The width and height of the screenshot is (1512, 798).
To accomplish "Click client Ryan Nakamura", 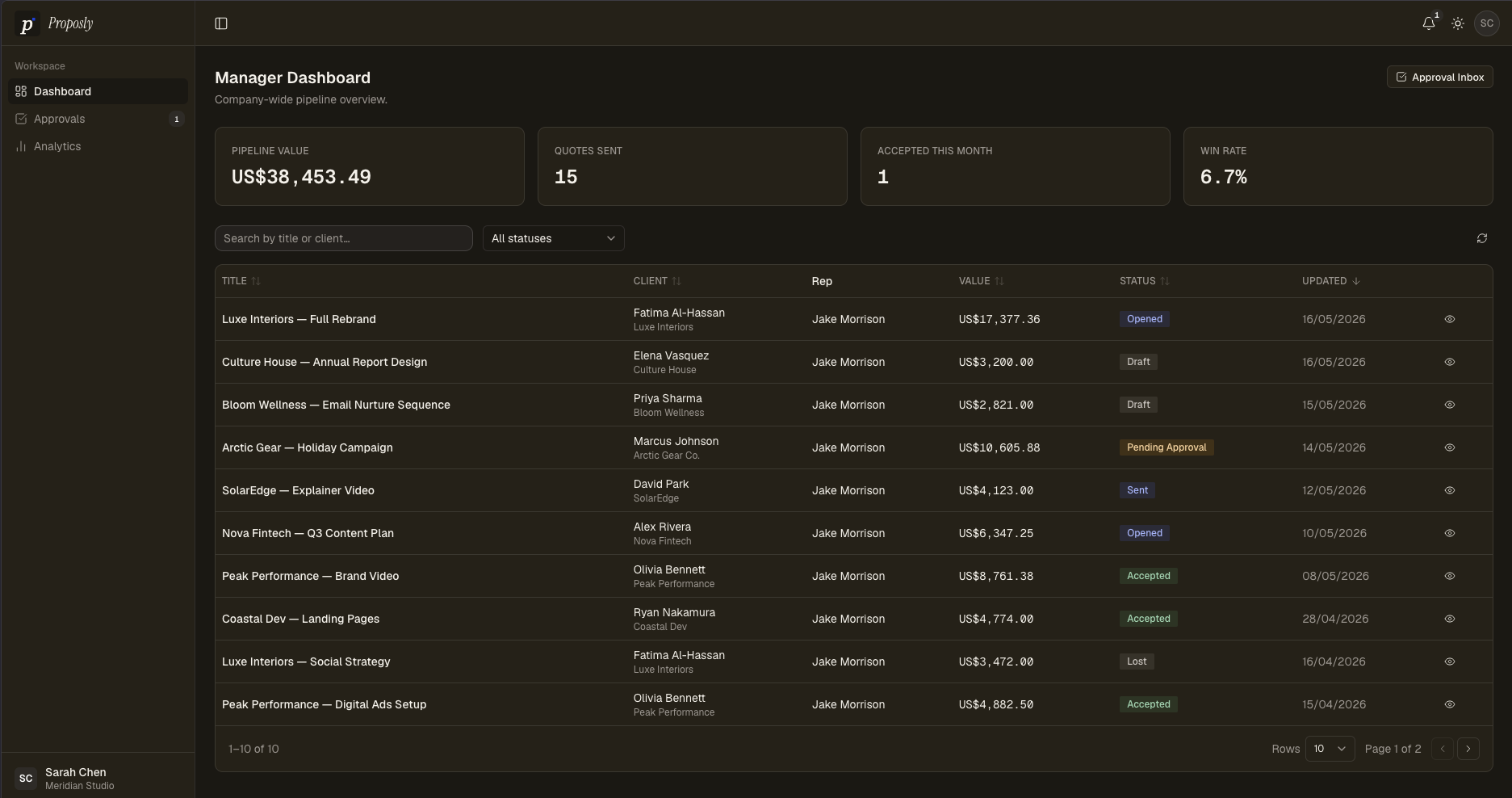I will (x=674, y=612).
